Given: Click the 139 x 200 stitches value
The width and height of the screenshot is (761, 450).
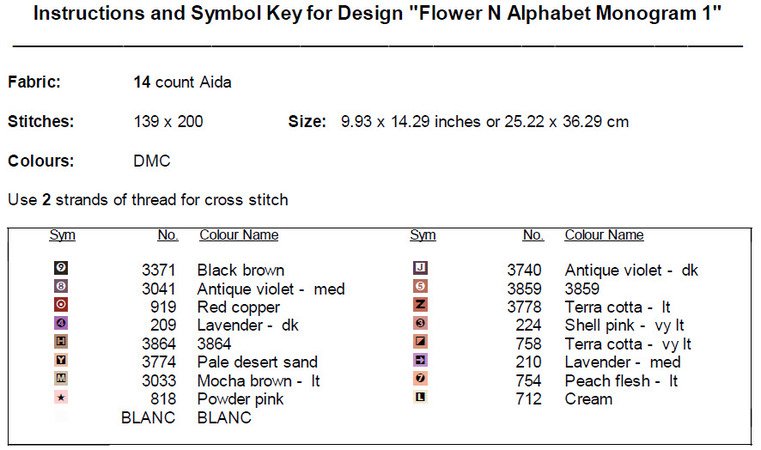Looking at the screenshot, I should [168, 122].
